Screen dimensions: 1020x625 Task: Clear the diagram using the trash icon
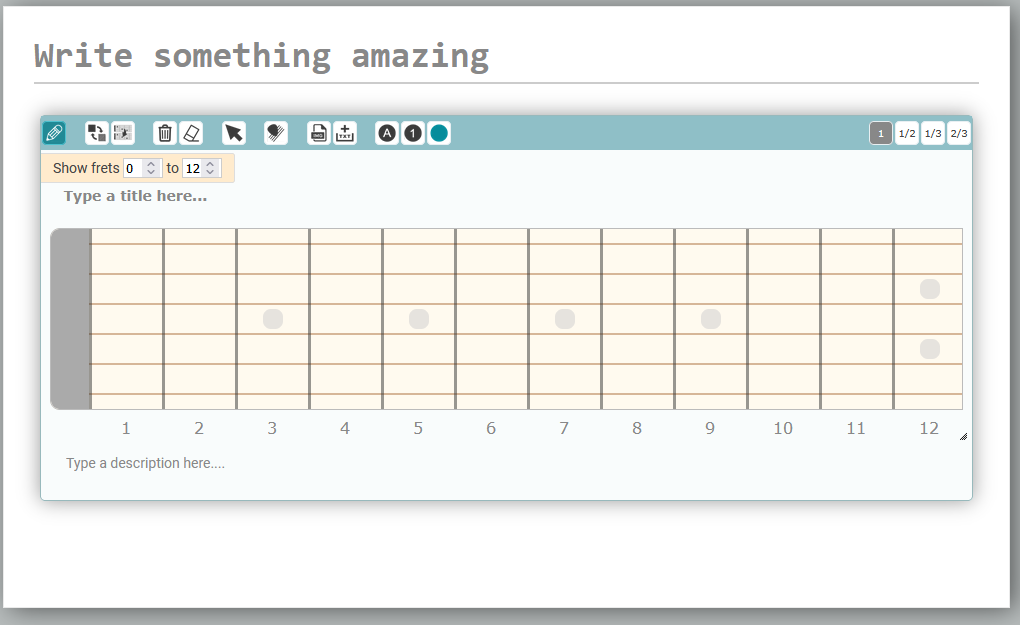point(163,132)
